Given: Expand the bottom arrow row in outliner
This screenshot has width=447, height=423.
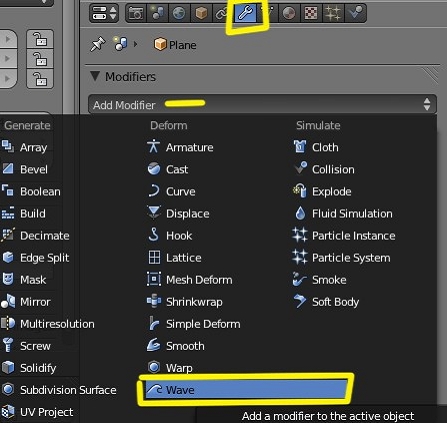Looking at the screenshot, I should [x=7, y=79].
